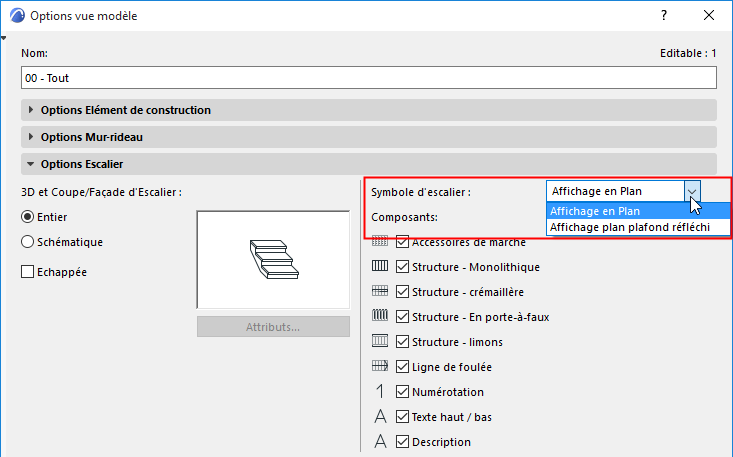
Task: Select the Schématique radio button
Action: [x=28, y=242]
